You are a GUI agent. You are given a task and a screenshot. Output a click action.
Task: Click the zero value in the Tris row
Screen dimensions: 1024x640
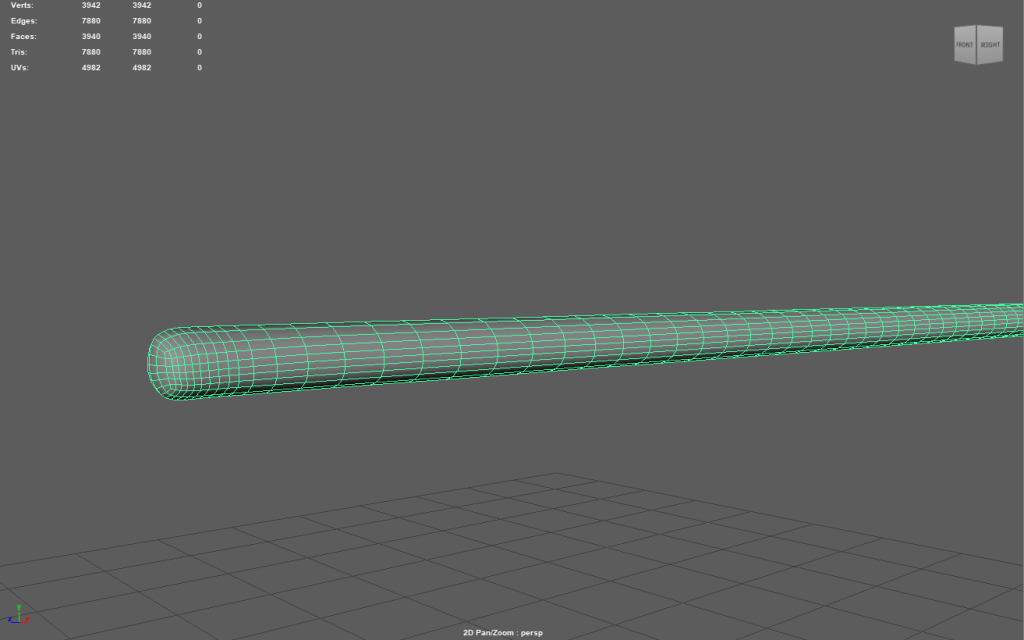click(199, 52)
